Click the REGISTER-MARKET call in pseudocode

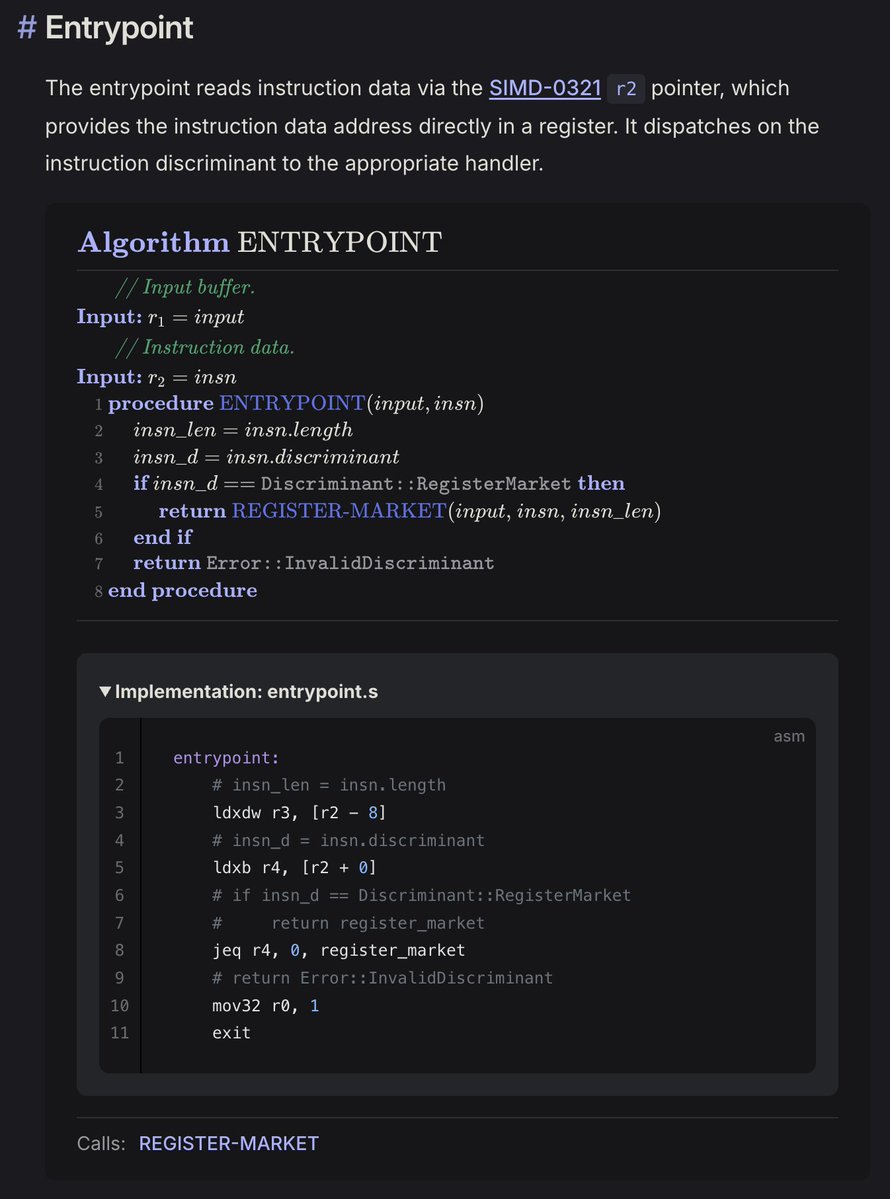(x=339, y=511)
